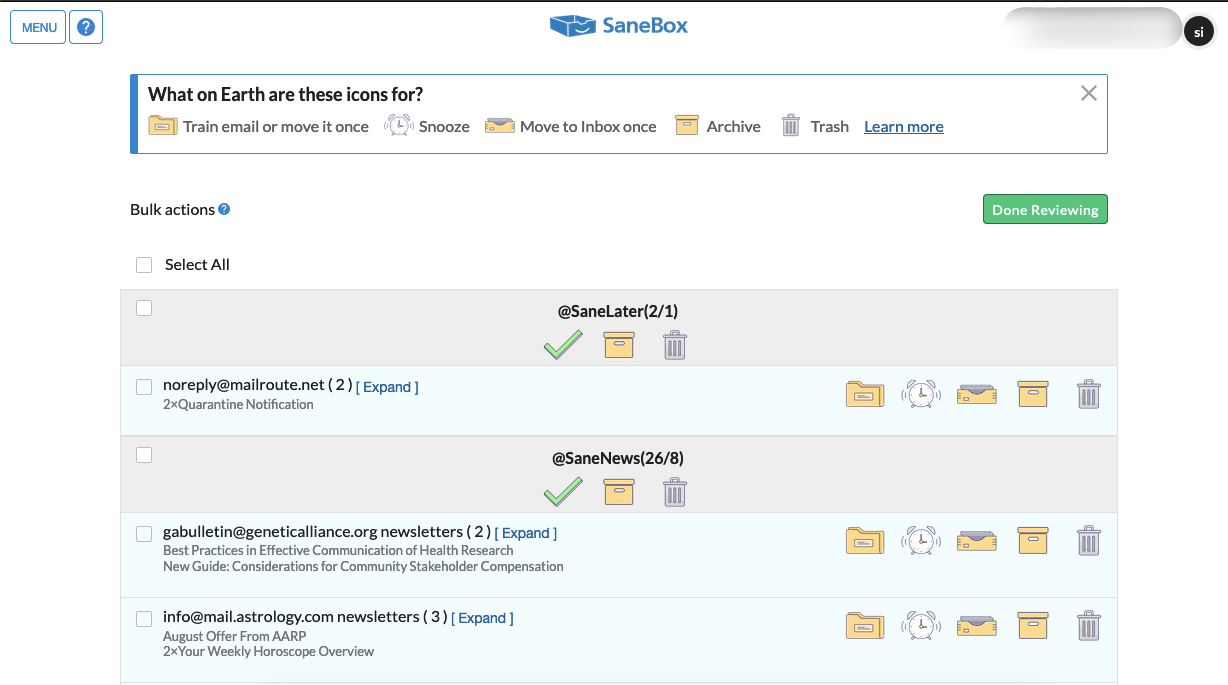The height and width of the screenshot is (685, 1228).
Task: Expand the noreply@mailroute.net messages
Action: tap(387, 387)
